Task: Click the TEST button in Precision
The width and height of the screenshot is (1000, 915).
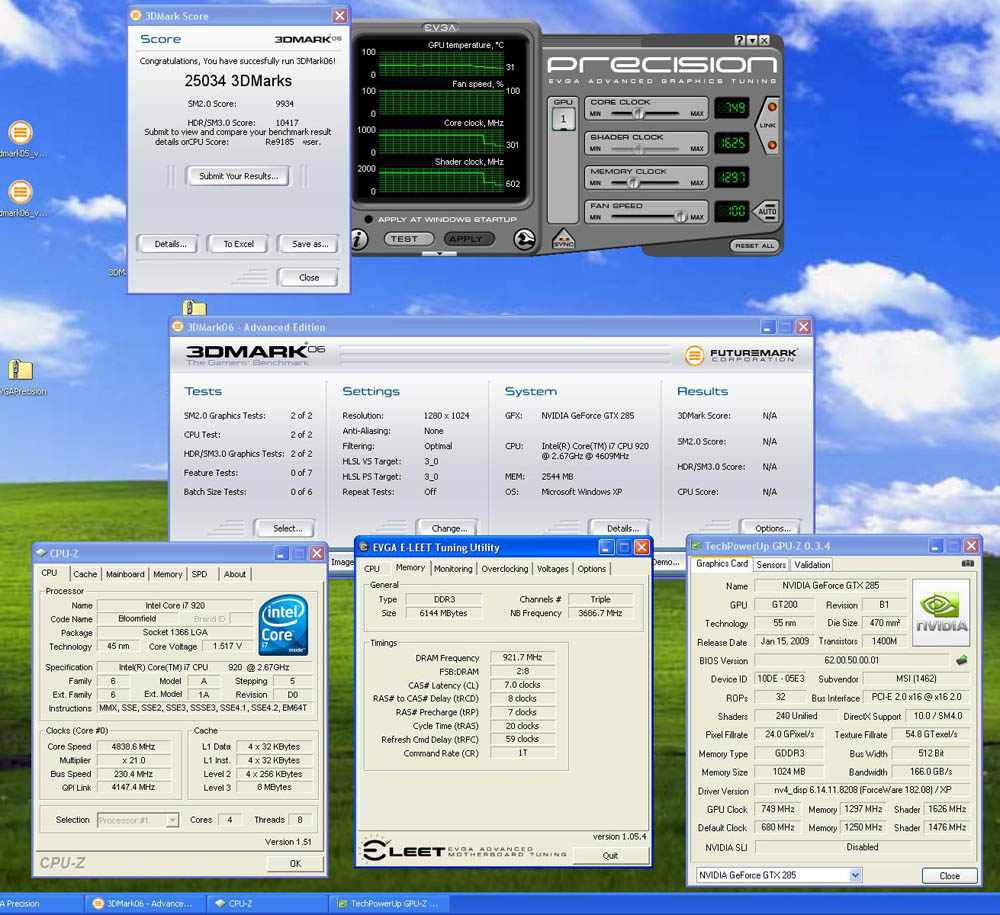Action: point(408,238)
